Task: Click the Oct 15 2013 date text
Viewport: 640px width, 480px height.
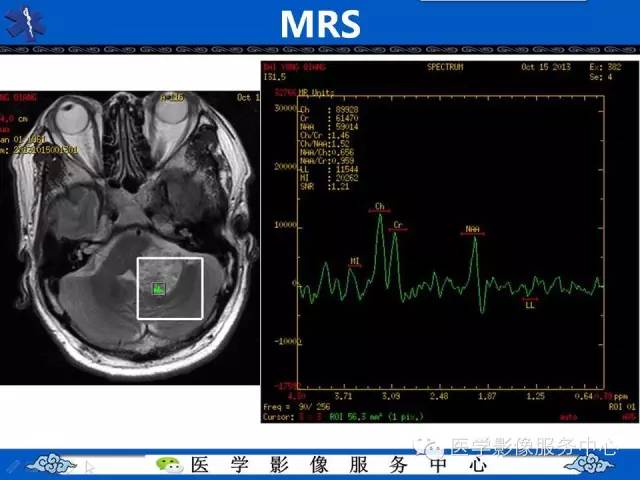Action: pos(546,67)
